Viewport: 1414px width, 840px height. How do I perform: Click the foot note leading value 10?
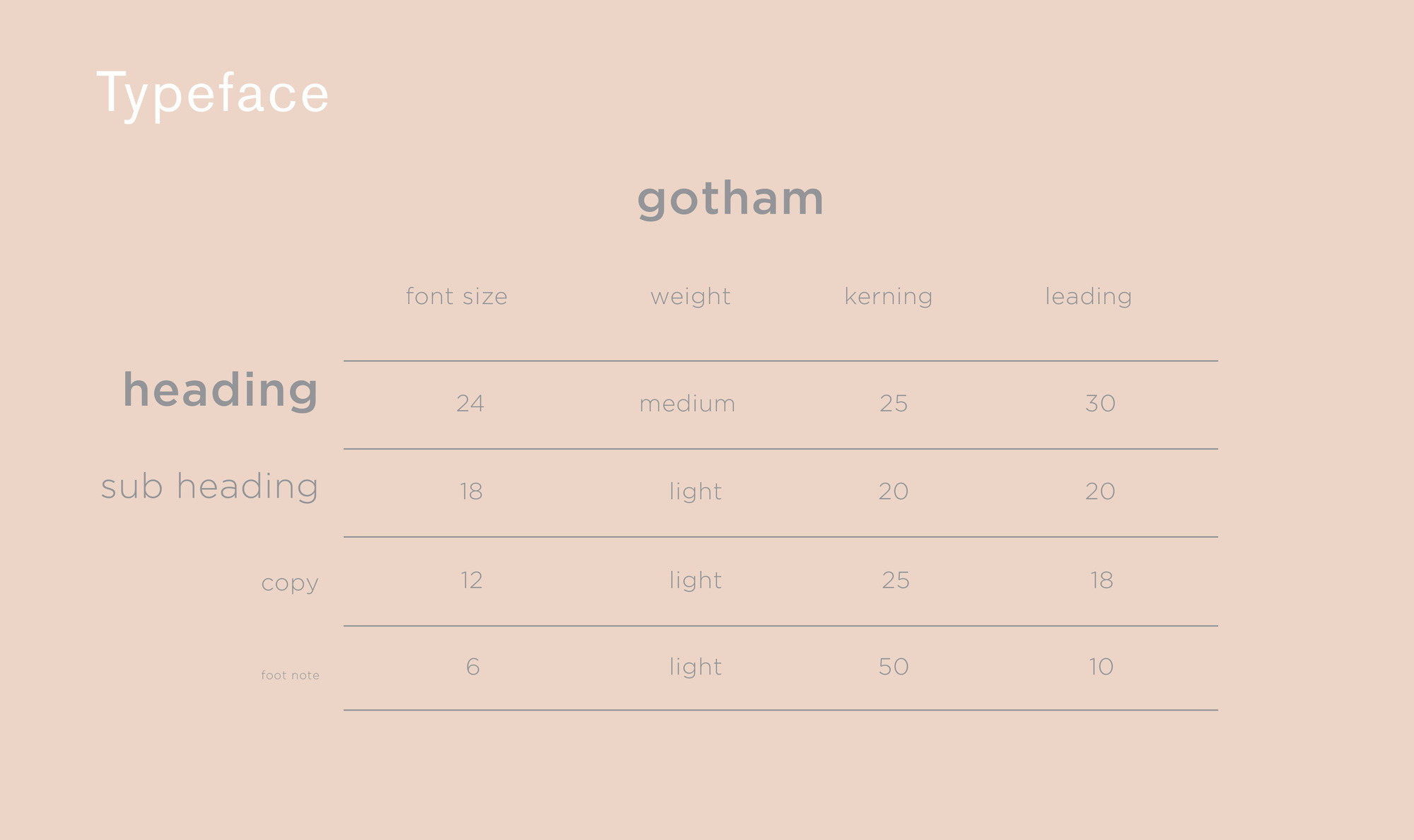pos(1101,667)
